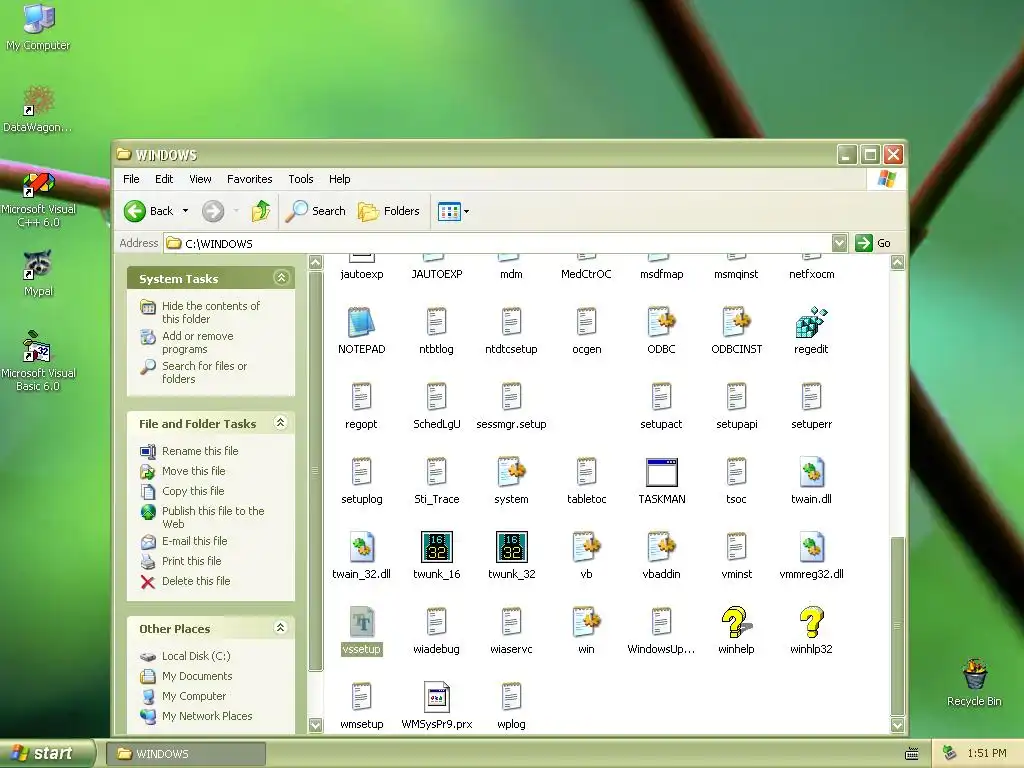This screenshot has width=1024, height=768.
Task: Select the Mypal desktop shortcut
Action: coord(39,266)
